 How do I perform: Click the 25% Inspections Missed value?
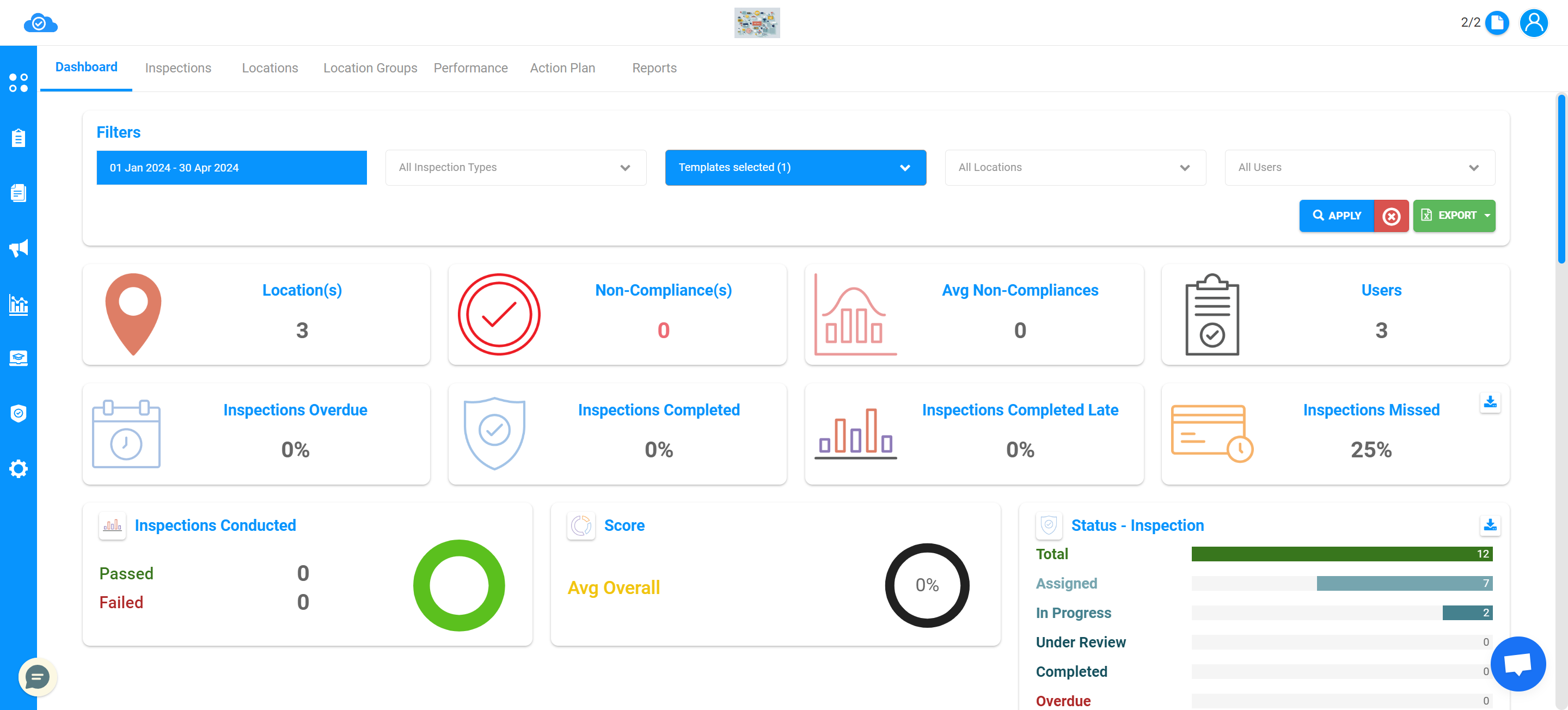tap(1371, 449)
